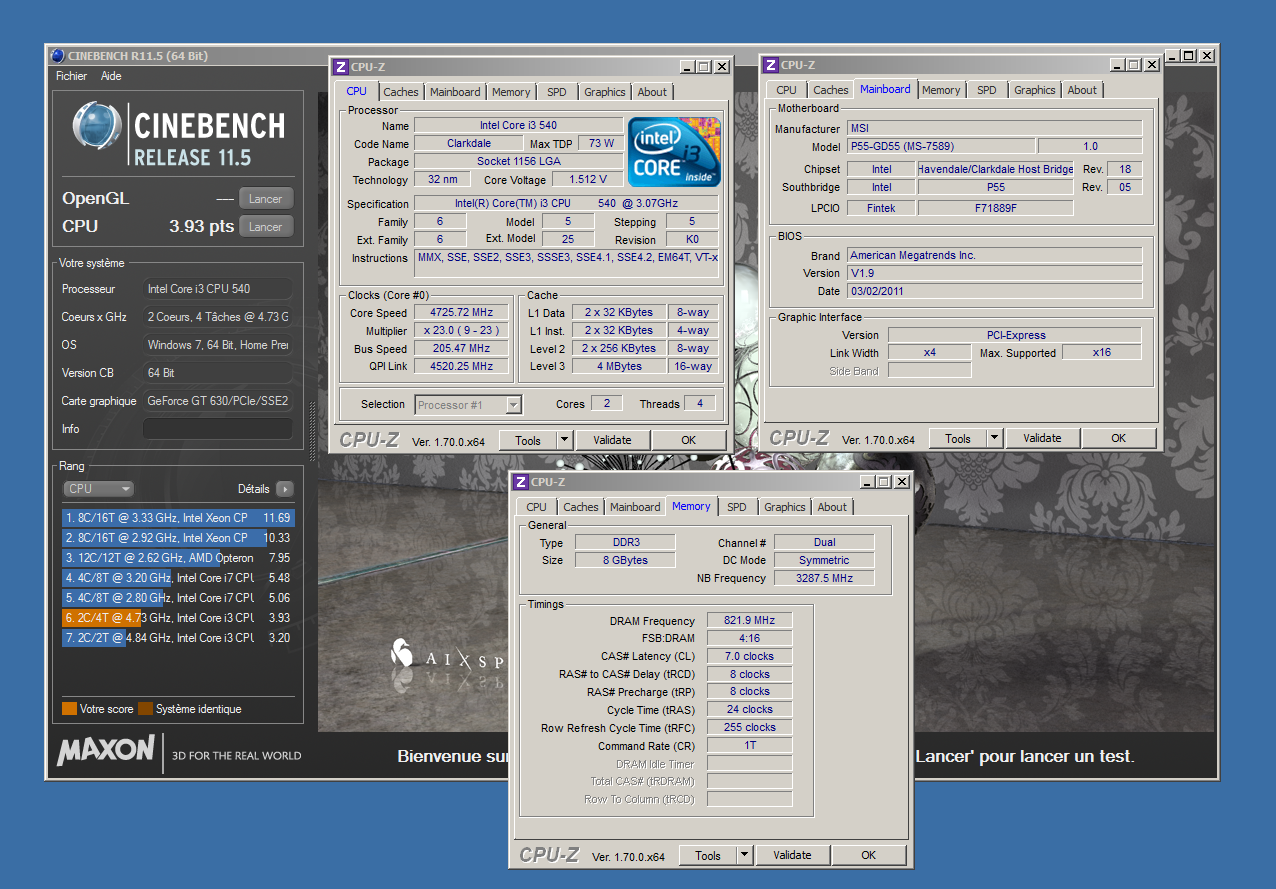Switch to SPD tab in the Mainboard window
This screenshot has width=1276, height=889.
(987, 90)
